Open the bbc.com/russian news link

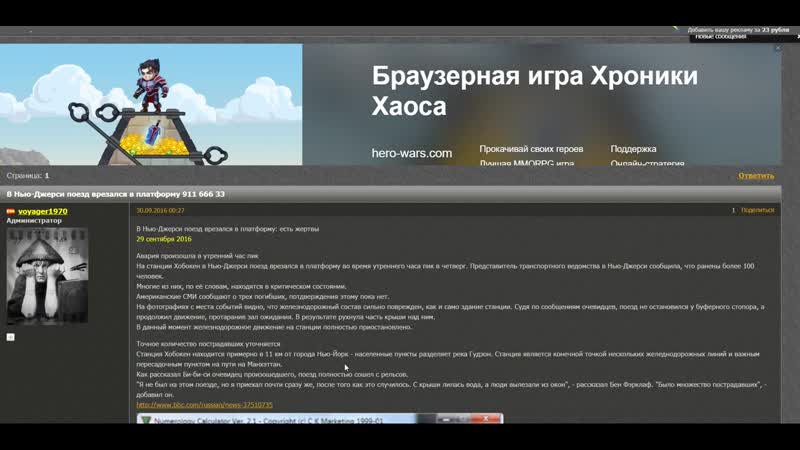204,405
